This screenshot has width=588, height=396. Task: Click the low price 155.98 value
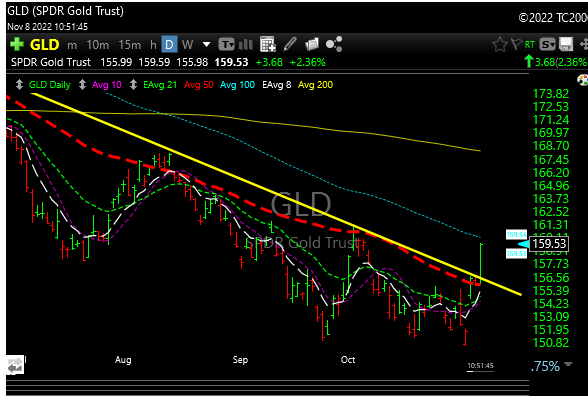[192, 62]
